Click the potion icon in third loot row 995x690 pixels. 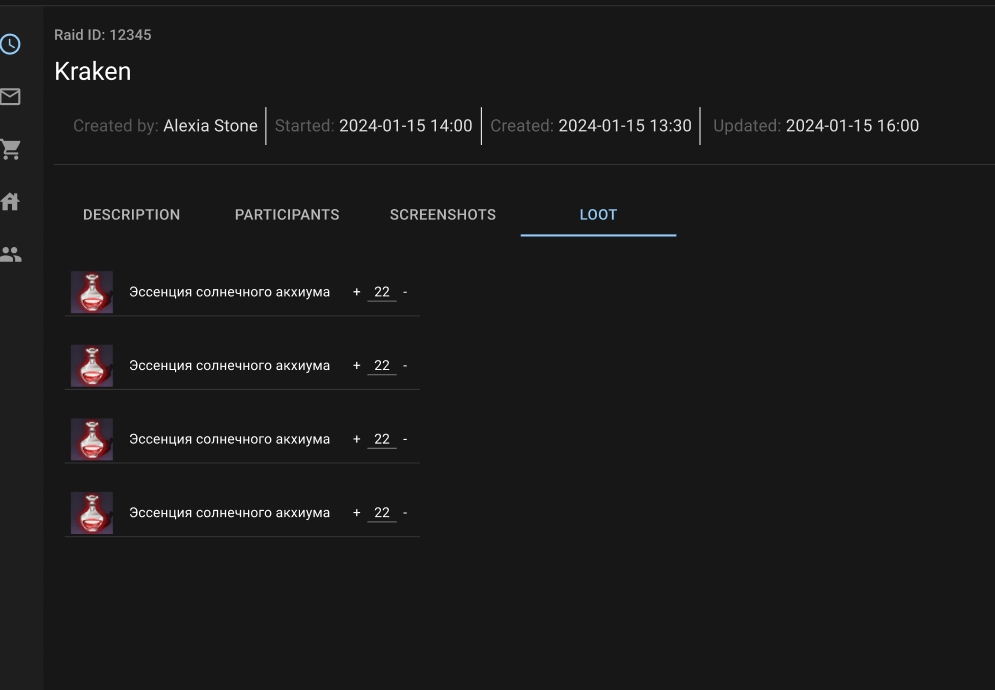92,439
